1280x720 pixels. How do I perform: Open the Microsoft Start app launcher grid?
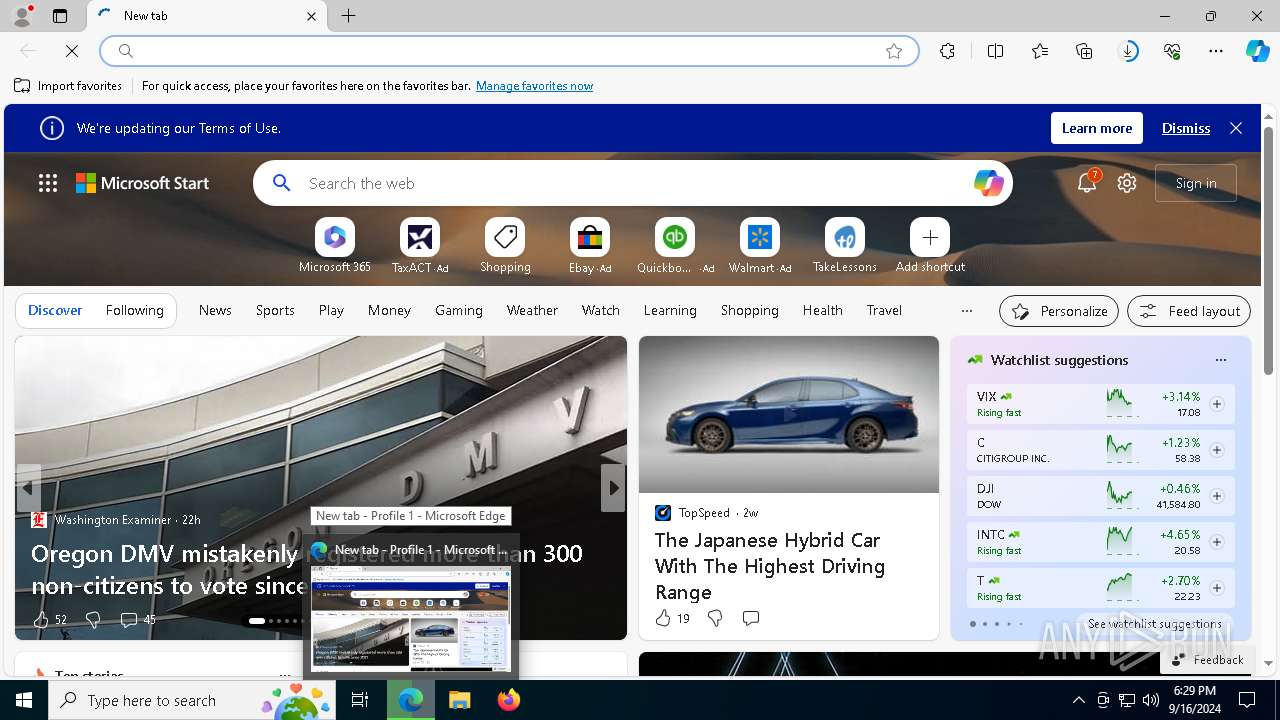pos(48,183)
